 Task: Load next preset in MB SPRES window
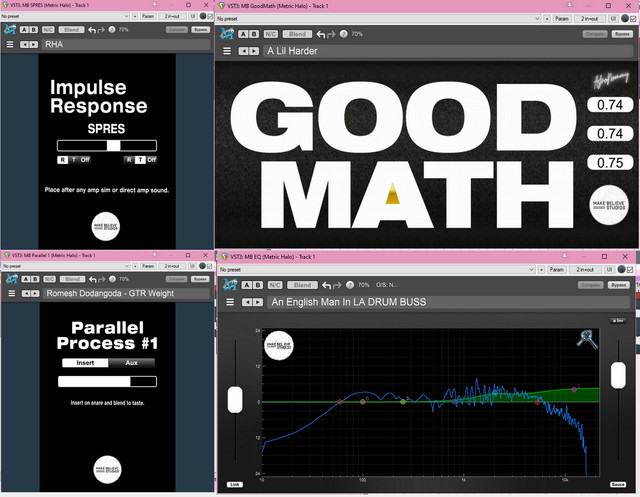pos(34,44)
